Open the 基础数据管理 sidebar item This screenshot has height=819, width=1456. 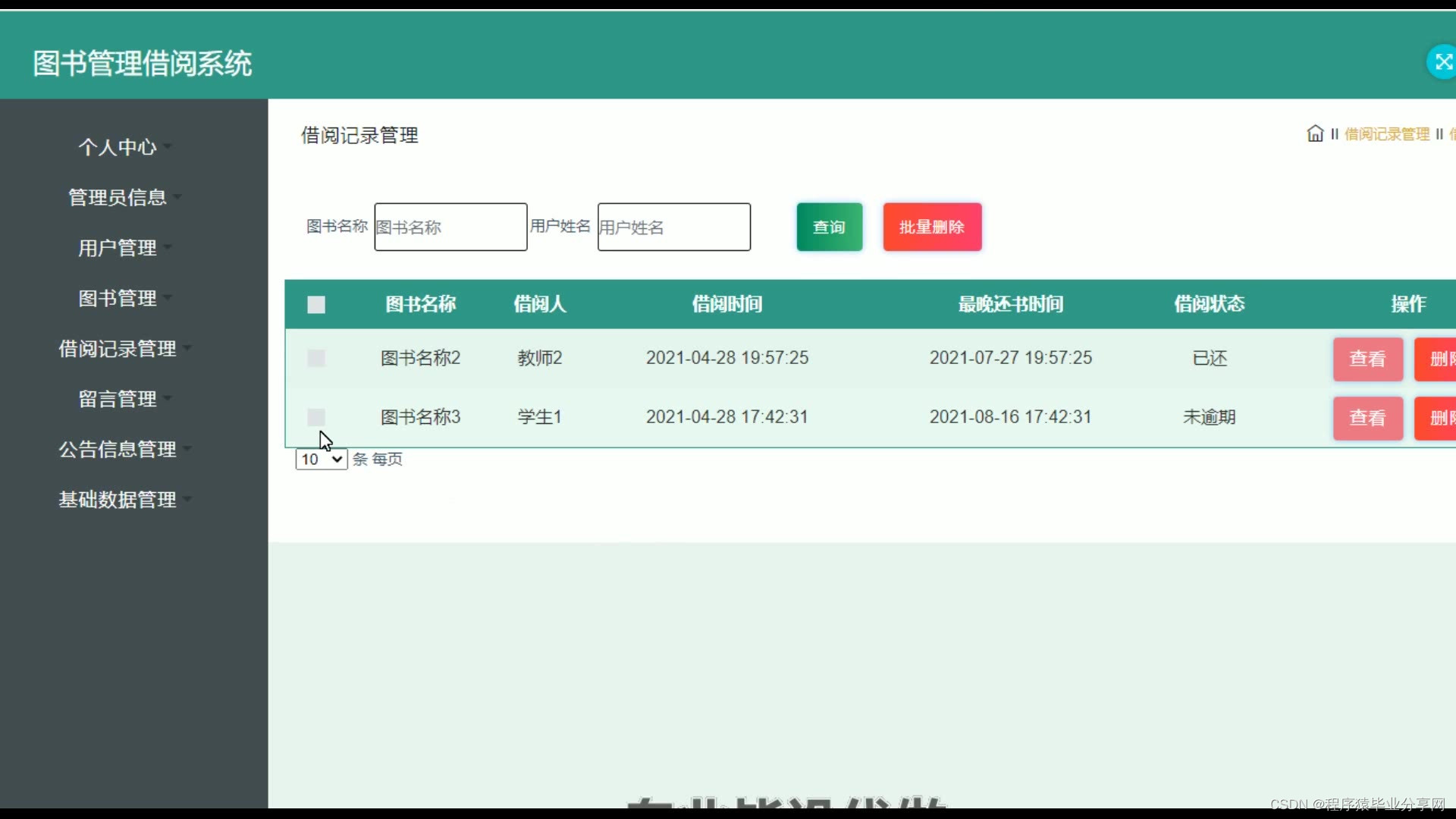118,500
